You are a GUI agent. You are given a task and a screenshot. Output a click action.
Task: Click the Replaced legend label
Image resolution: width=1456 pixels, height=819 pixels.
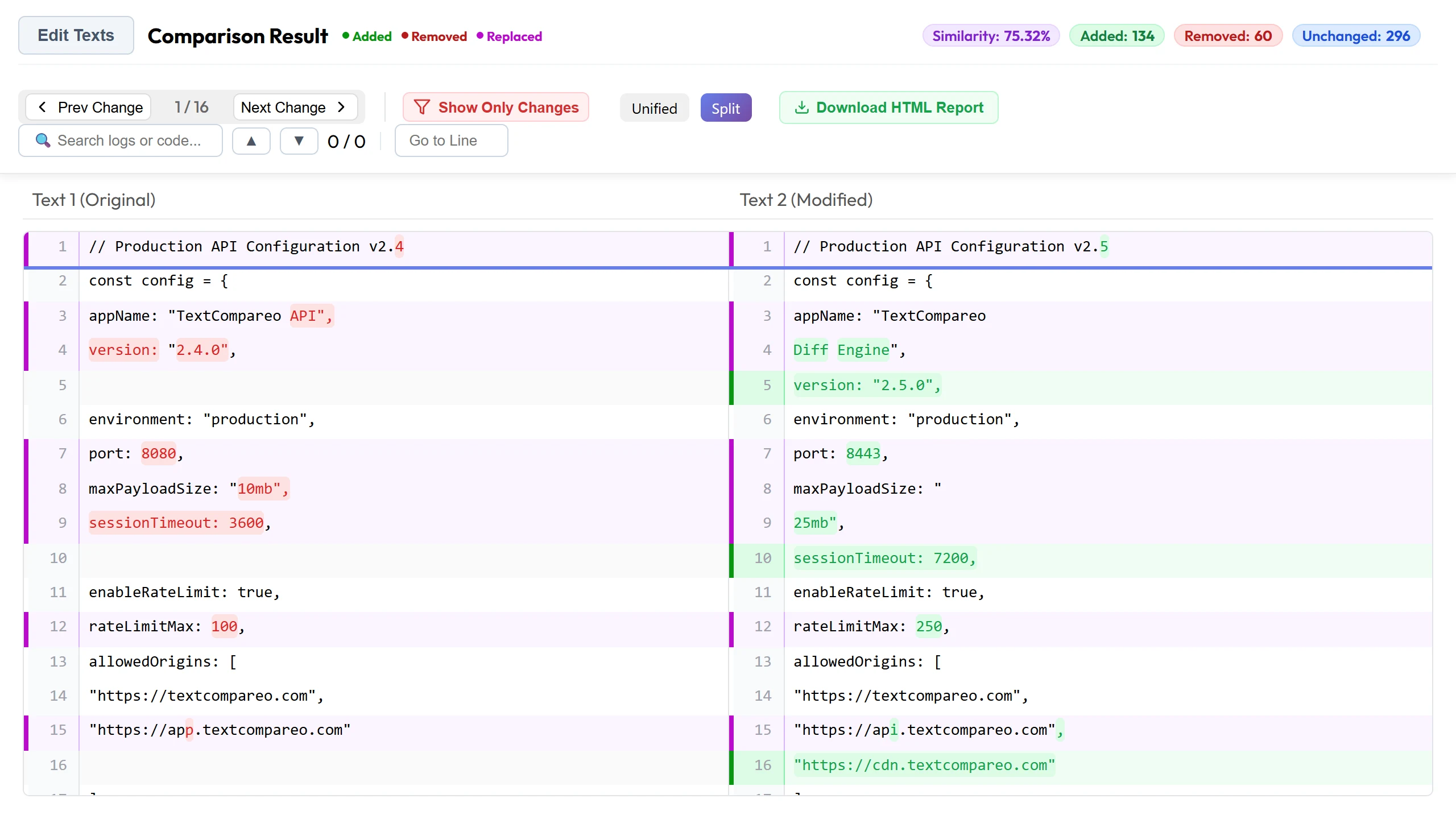[510, 36]
